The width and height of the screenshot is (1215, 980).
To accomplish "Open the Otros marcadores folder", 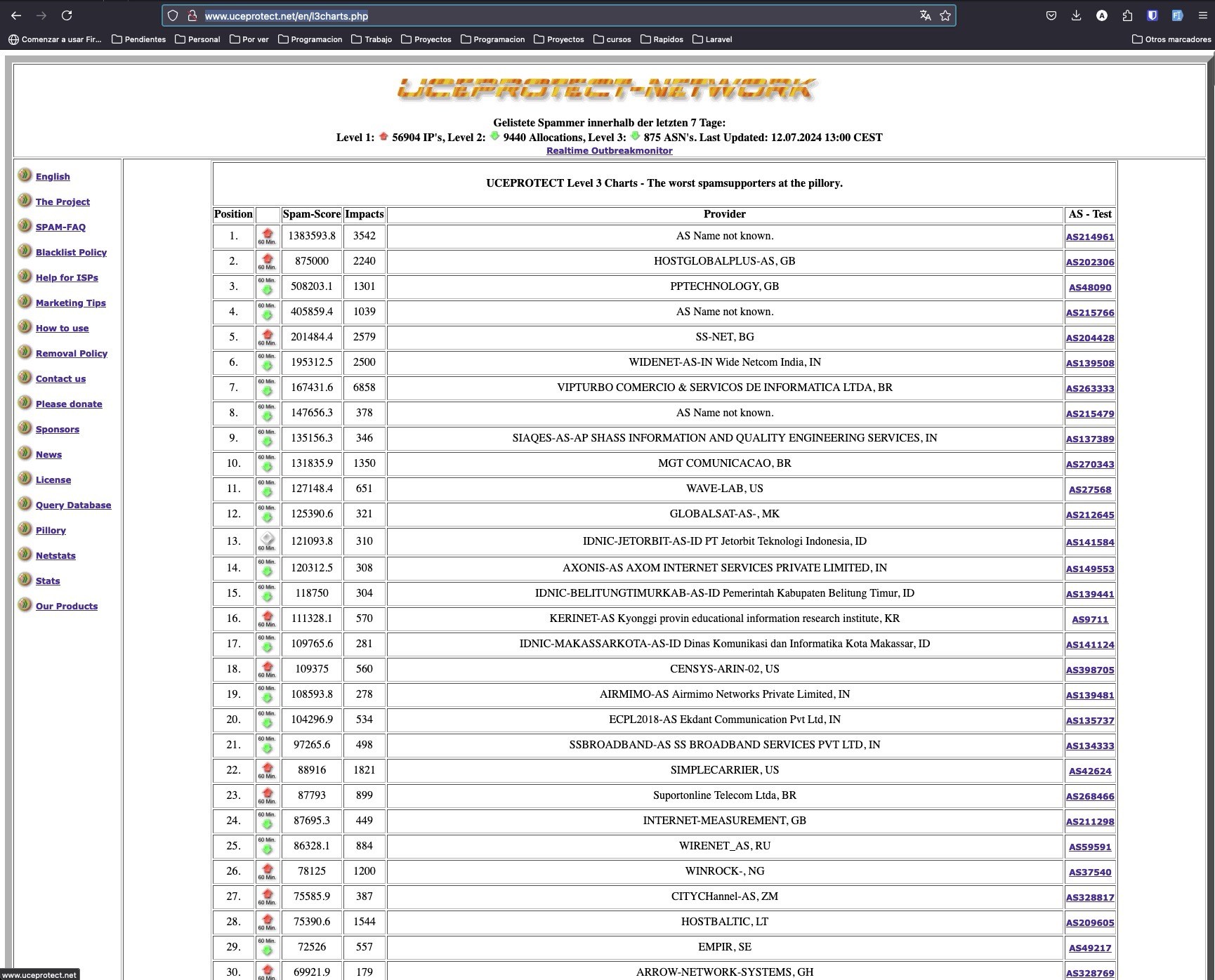I will pos(1171,39).
